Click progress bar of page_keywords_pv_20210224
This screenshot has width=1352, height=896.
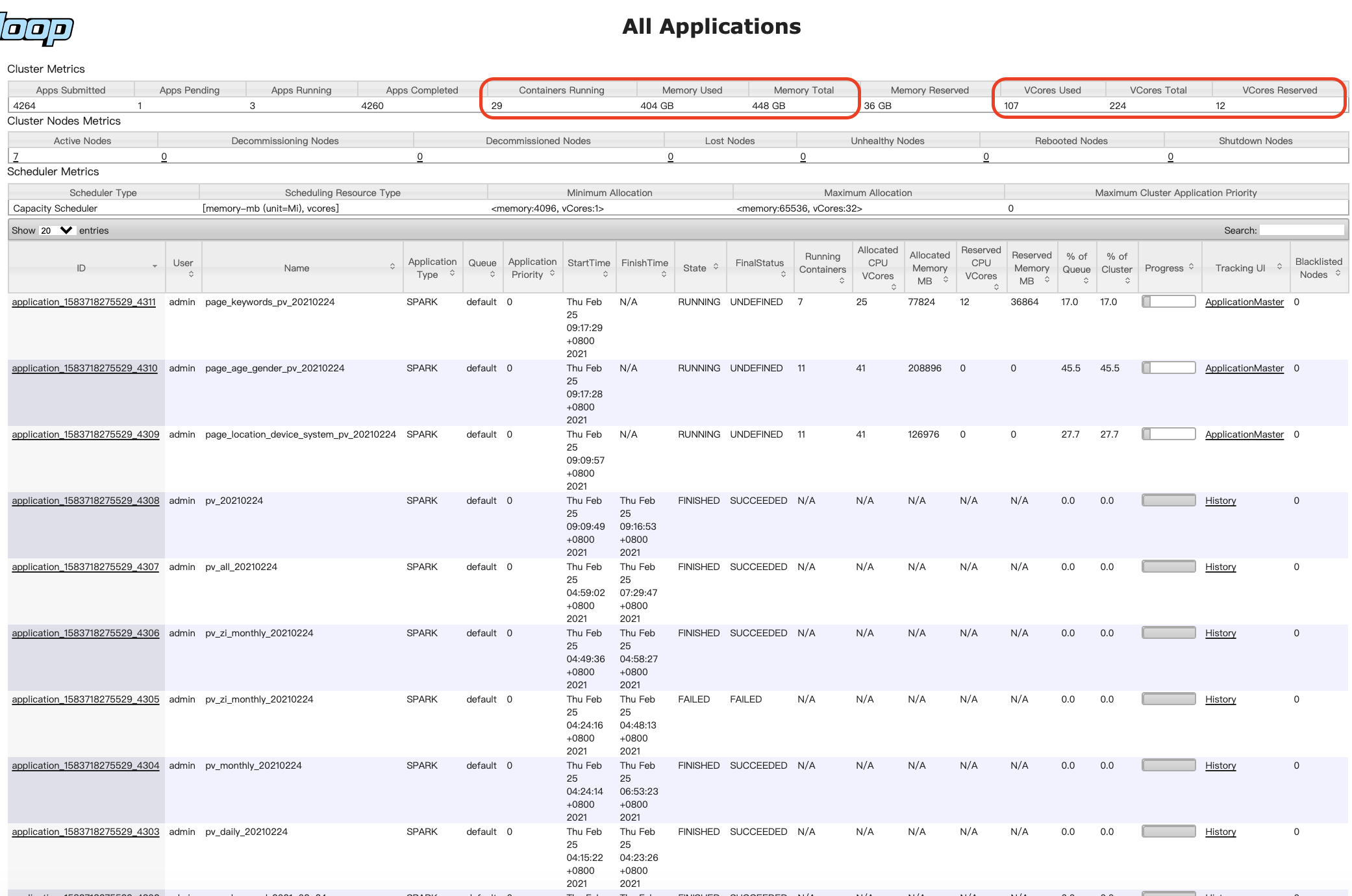tap(1168, 301)
